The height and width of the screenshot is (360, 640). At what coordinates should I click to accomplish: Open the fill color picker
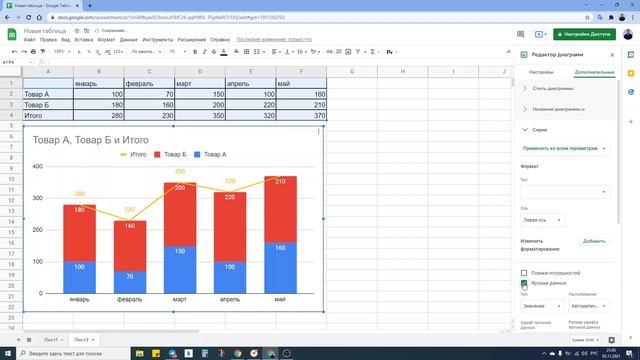236,52
